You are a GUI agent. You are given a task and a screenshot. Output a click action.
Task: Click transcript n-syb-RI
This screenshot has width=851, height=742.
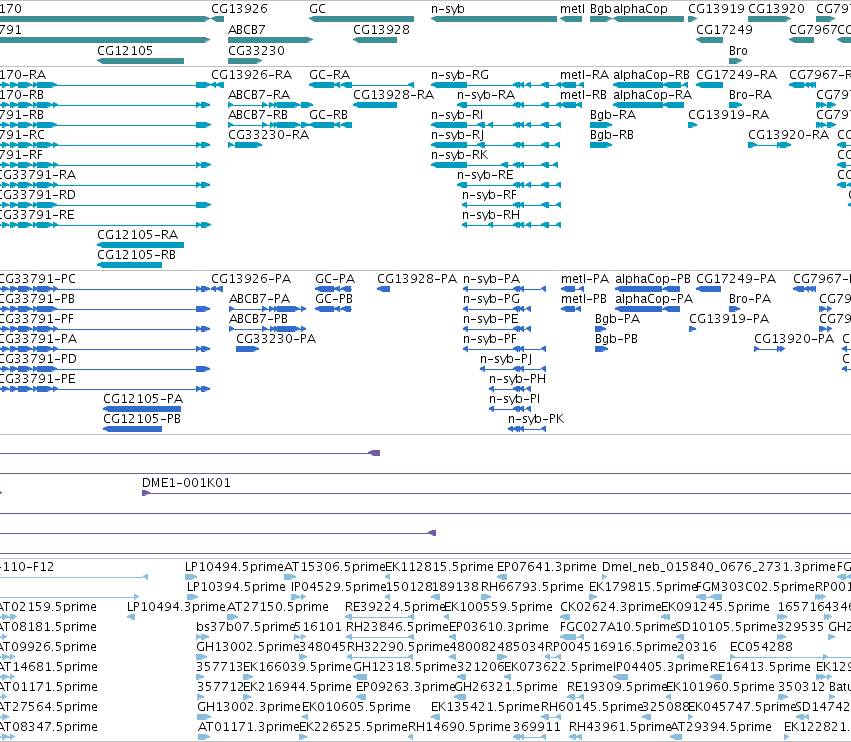pyautogui.click(x=457, y=115)
